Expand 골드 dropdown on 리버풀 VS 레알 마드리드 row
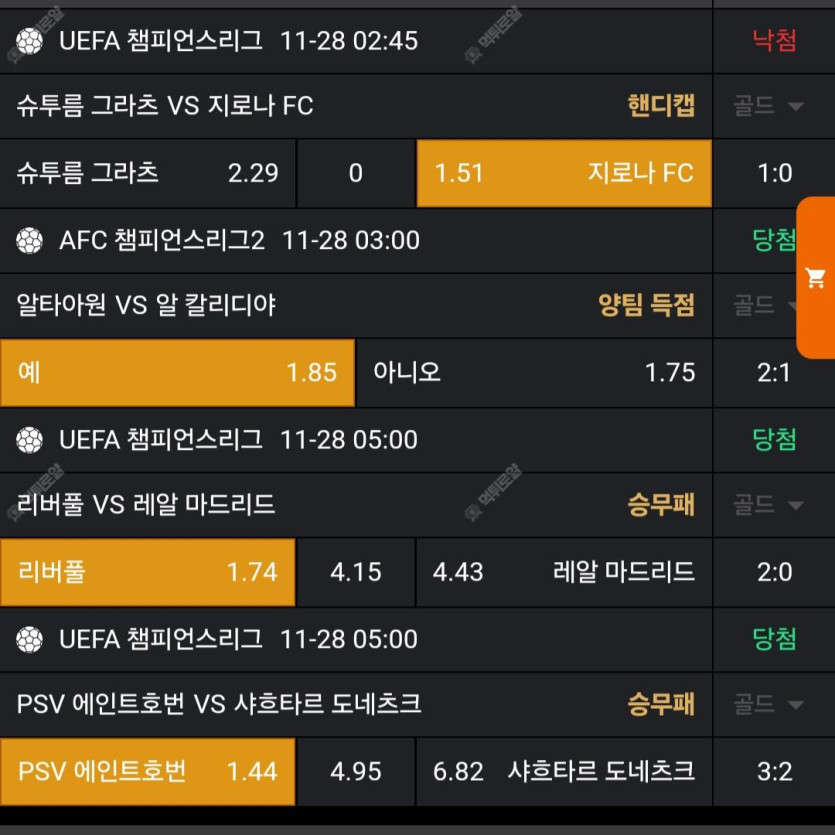 [x=768, y=505]
